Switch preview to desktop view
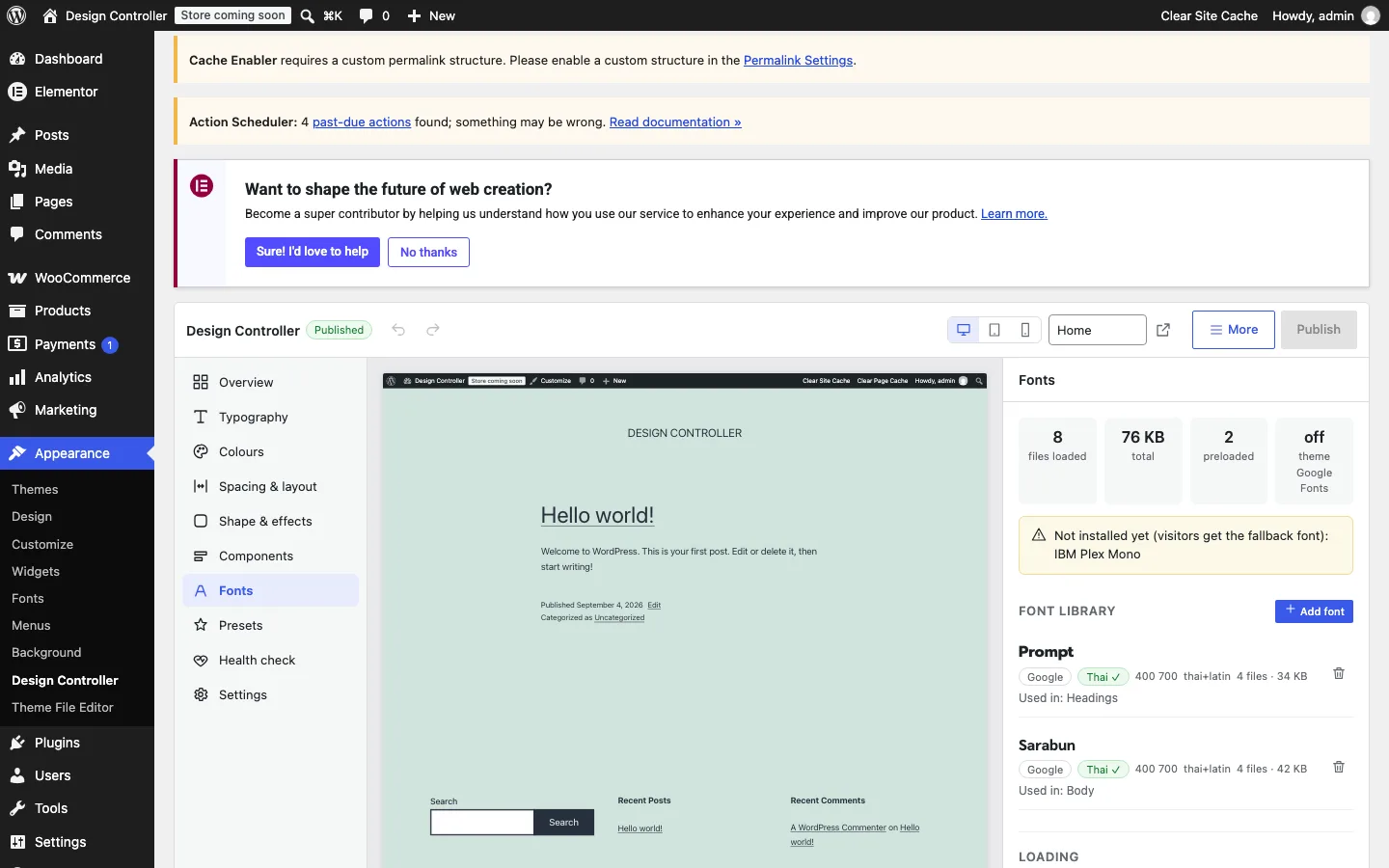The width and height of the screenshot is (1389, 868). (x=963, y=330)
